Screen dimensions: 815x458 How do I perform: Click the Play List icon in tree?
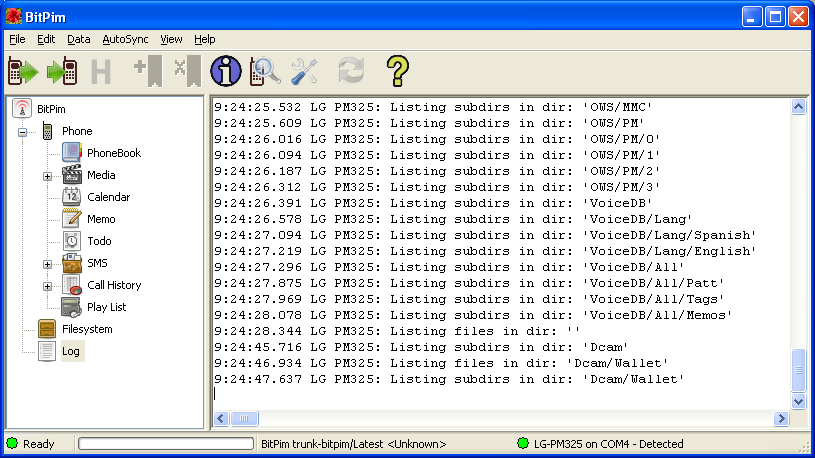pos(72,307)
